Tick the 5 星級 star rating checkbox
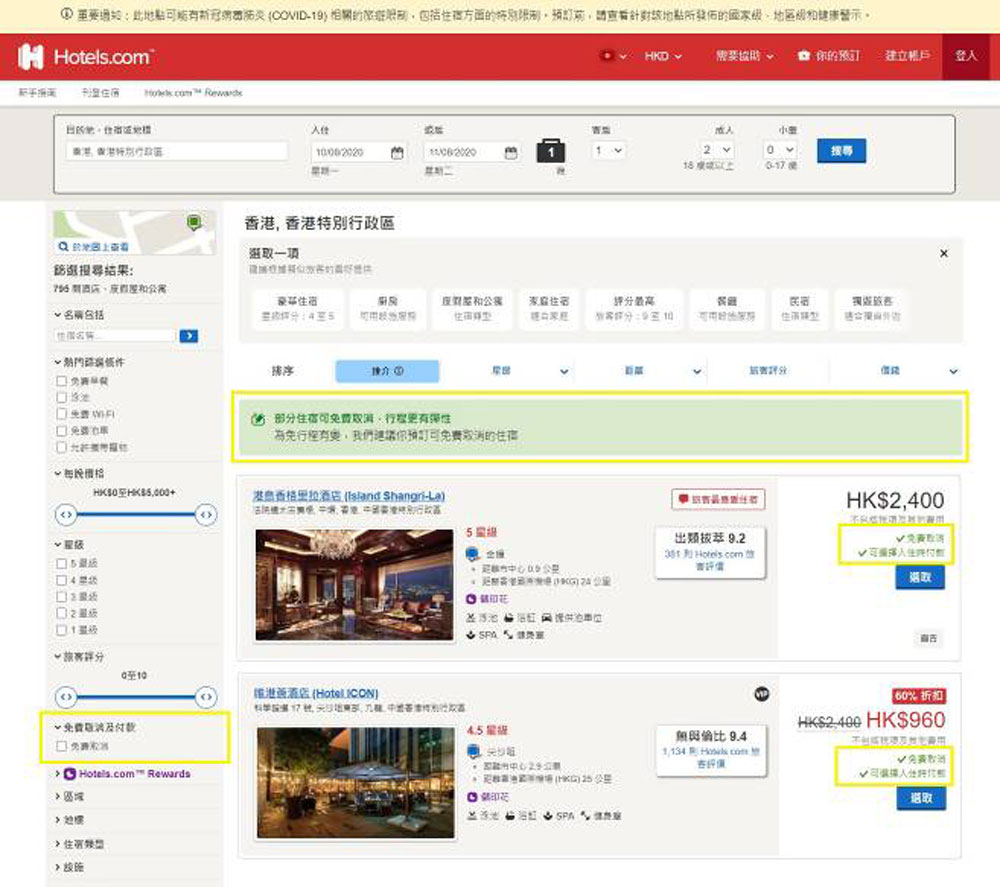Viewport: 1000px width, 887px height. pyautogui.click(x=63, y=563)
